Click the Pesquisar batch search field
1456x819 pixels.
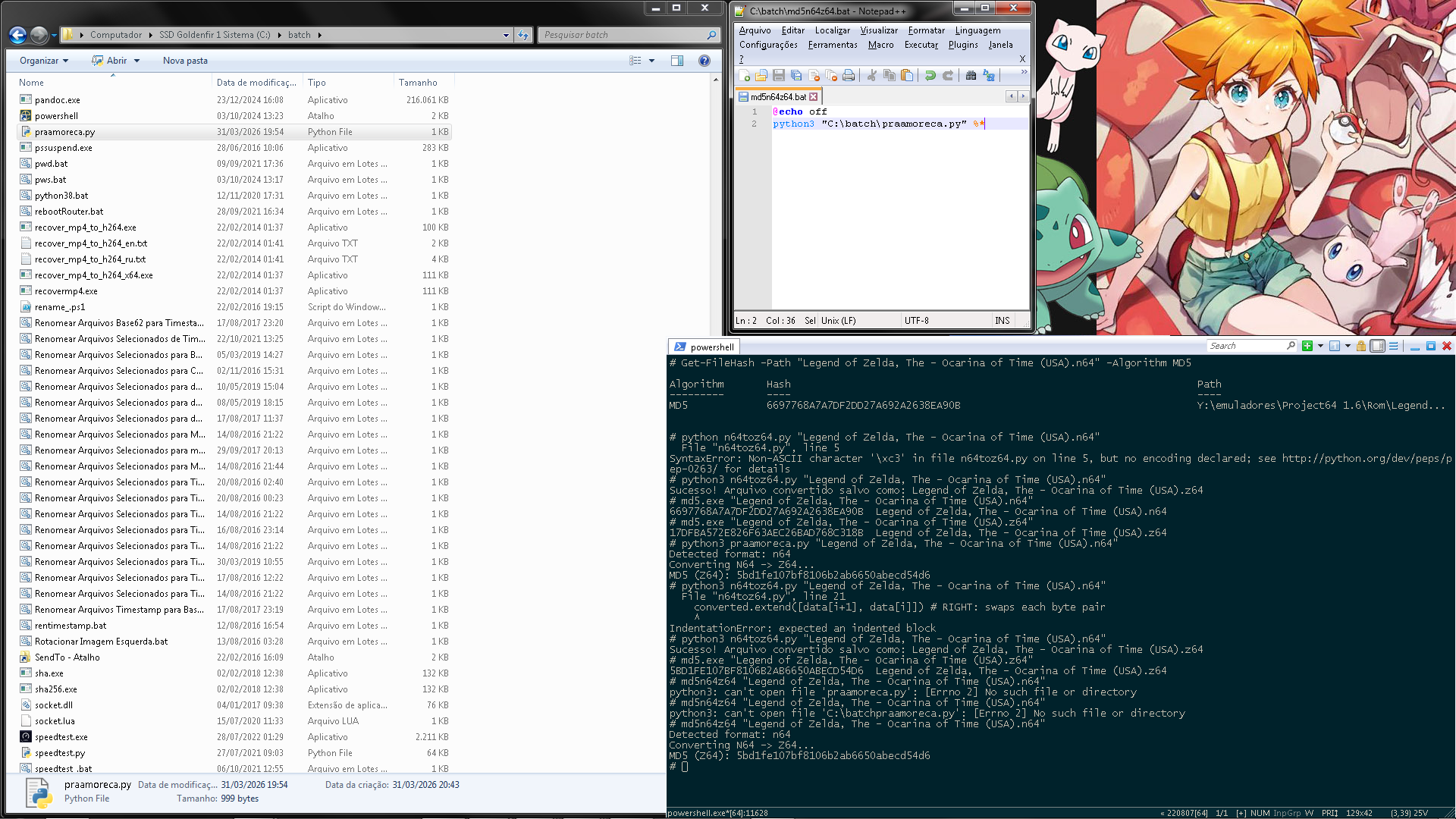click(622, 35)
